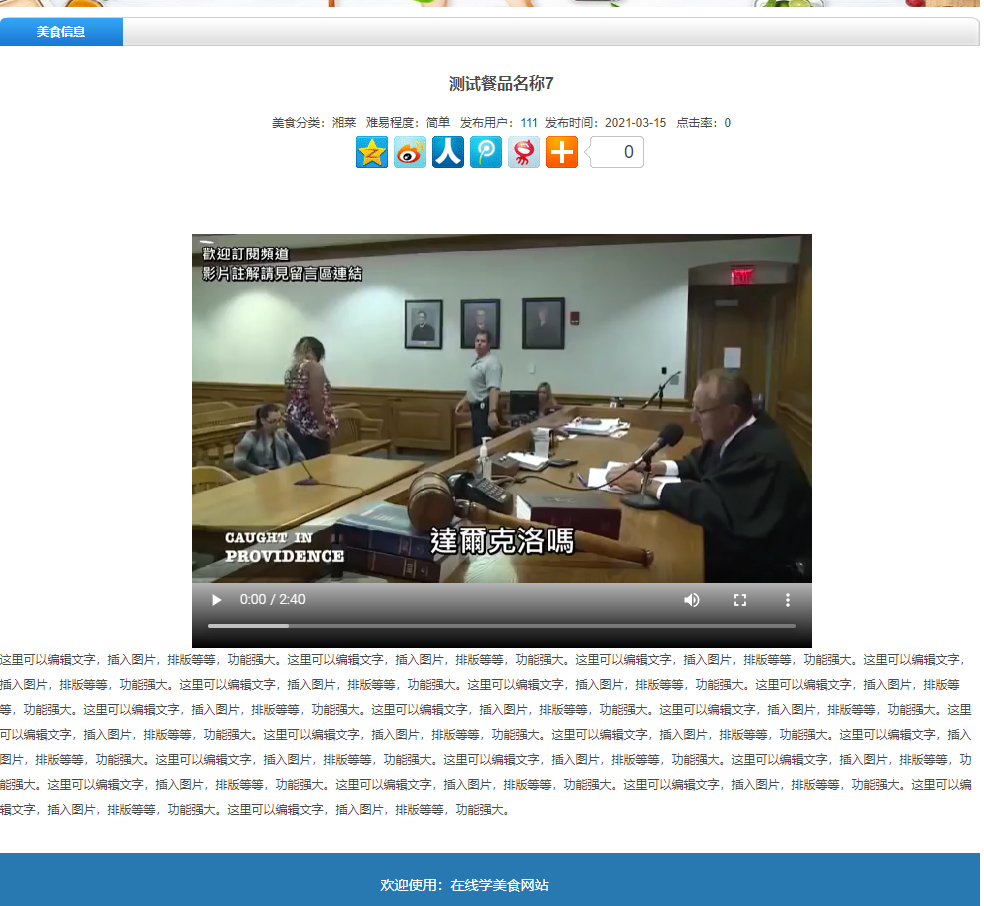Share to Qzone via yellow star icon
Image resolution: width=984 pixels, height=906 pixels.
372,152
